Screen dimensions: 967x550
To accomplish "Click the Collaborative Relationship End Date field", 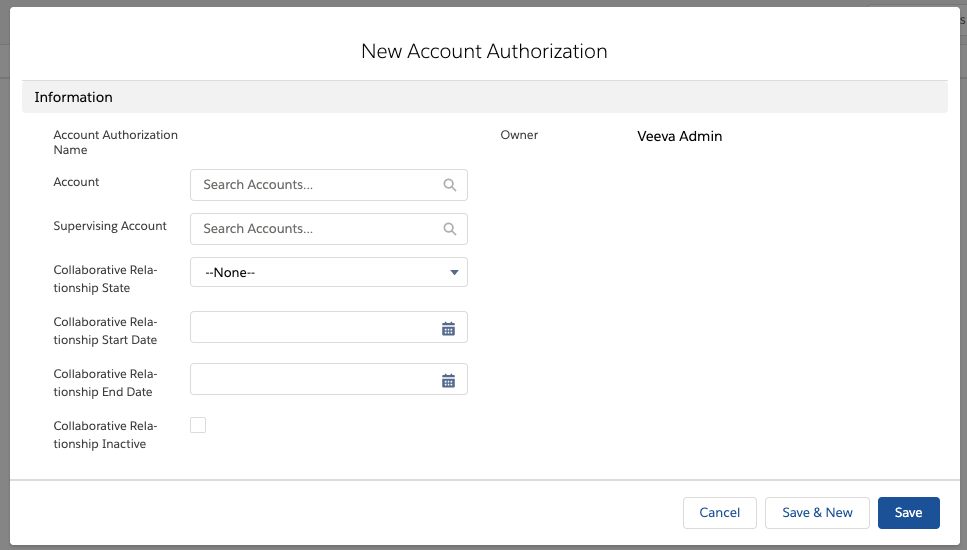I will [x=312, y=380].
